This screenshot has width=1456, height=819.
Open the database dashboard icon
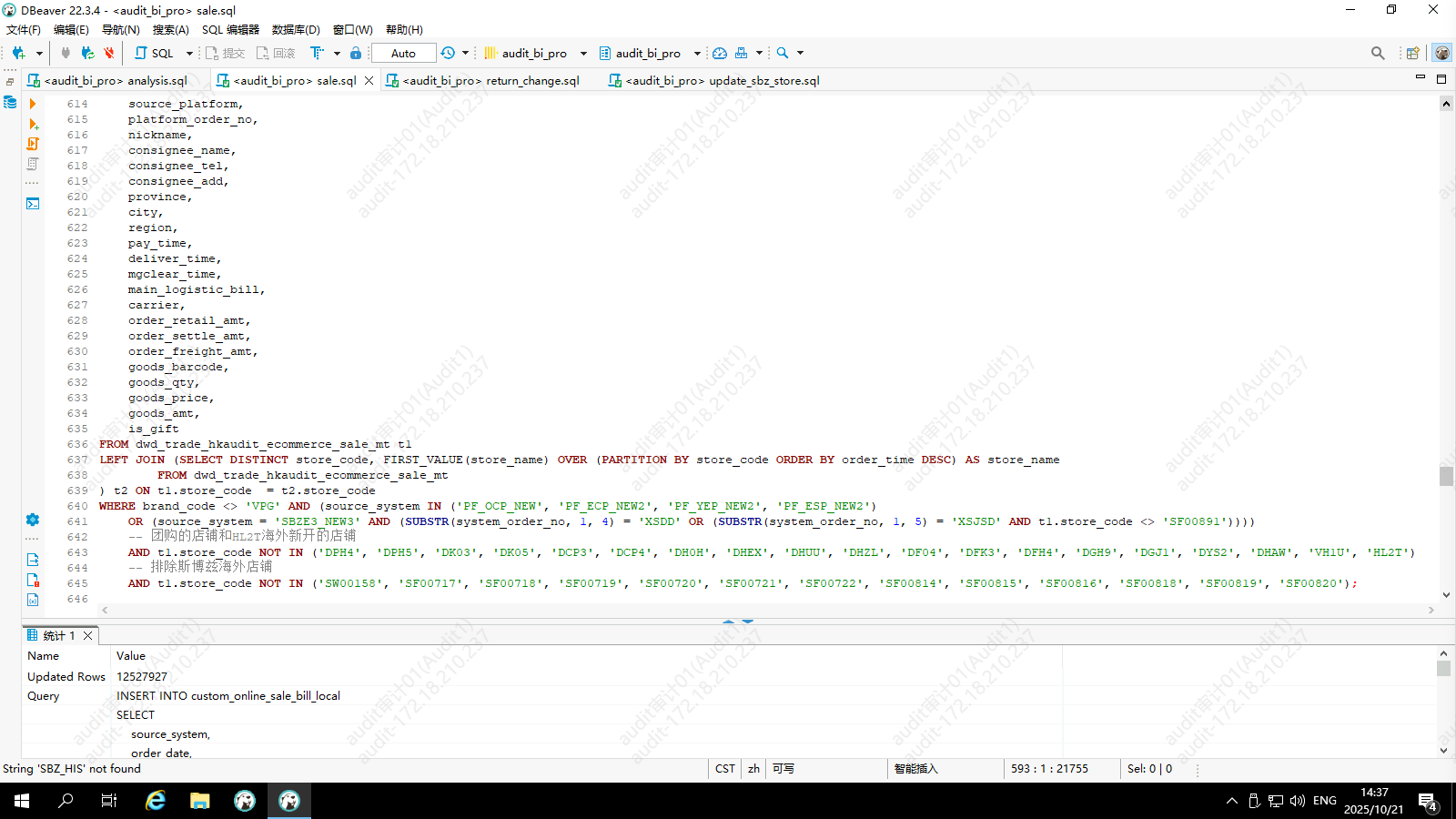point(720,54)
